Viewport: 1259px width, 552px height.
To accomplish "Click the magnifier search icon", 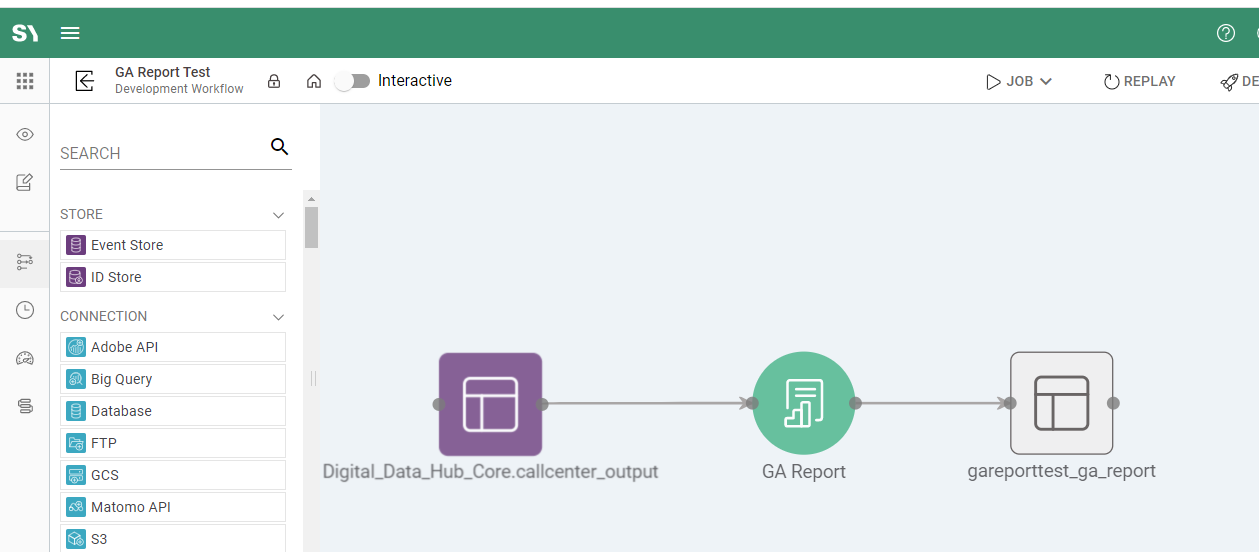I will pos(279,147).
